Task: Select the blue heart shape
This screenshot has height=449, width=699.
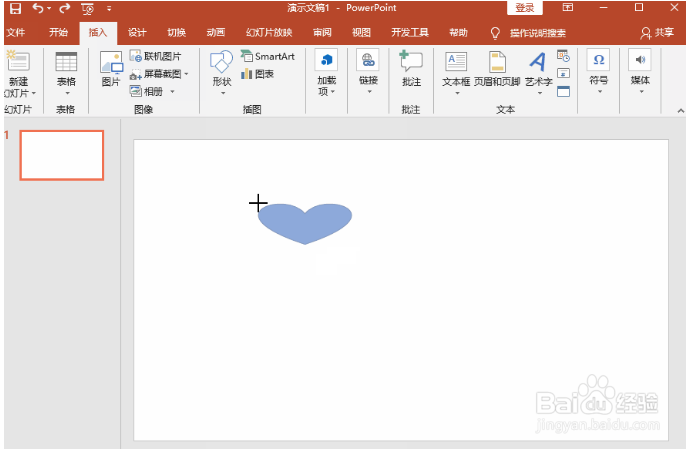Action: pos(305,224)
